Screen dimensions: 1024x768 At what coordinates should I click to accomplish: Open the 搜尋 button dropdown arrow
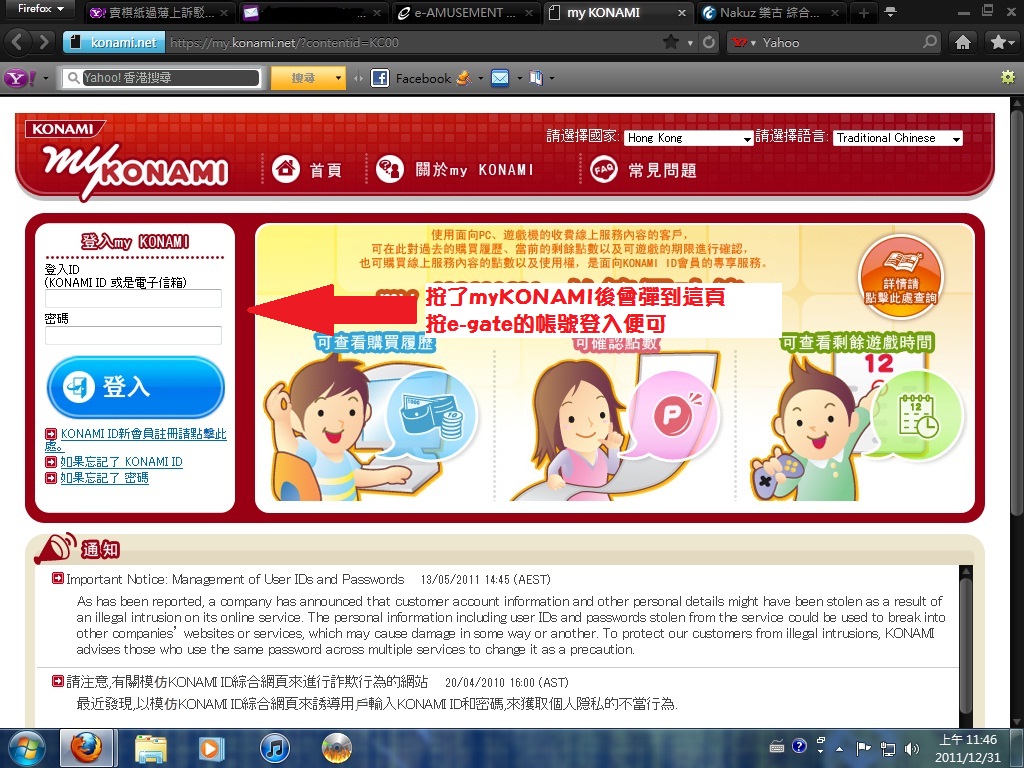(338, 78)
